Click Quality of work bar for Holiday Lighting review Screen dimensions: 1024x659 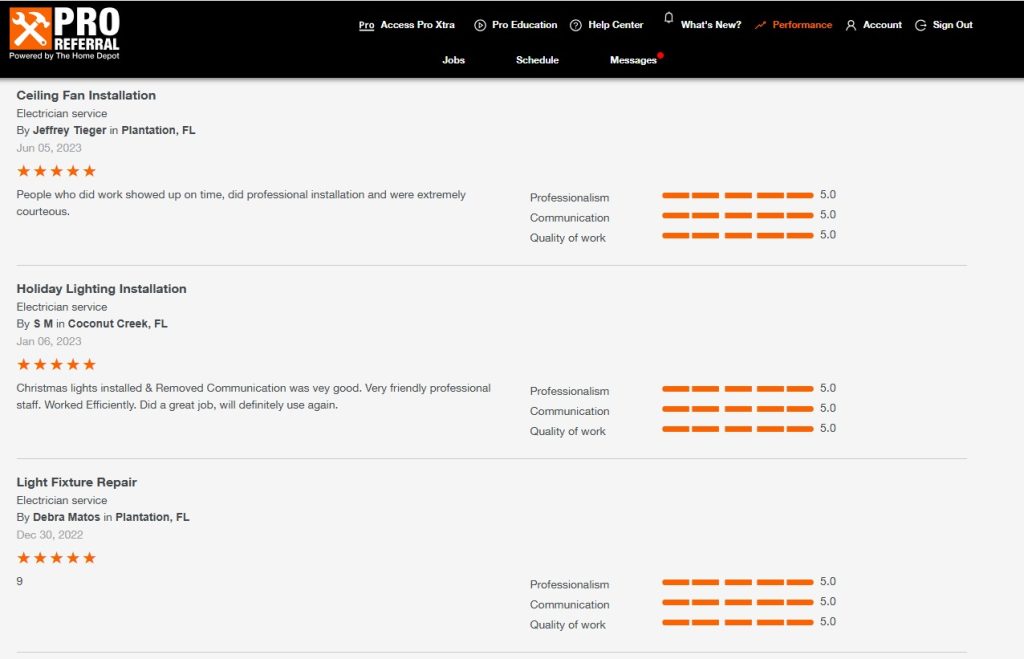(737, 429)
